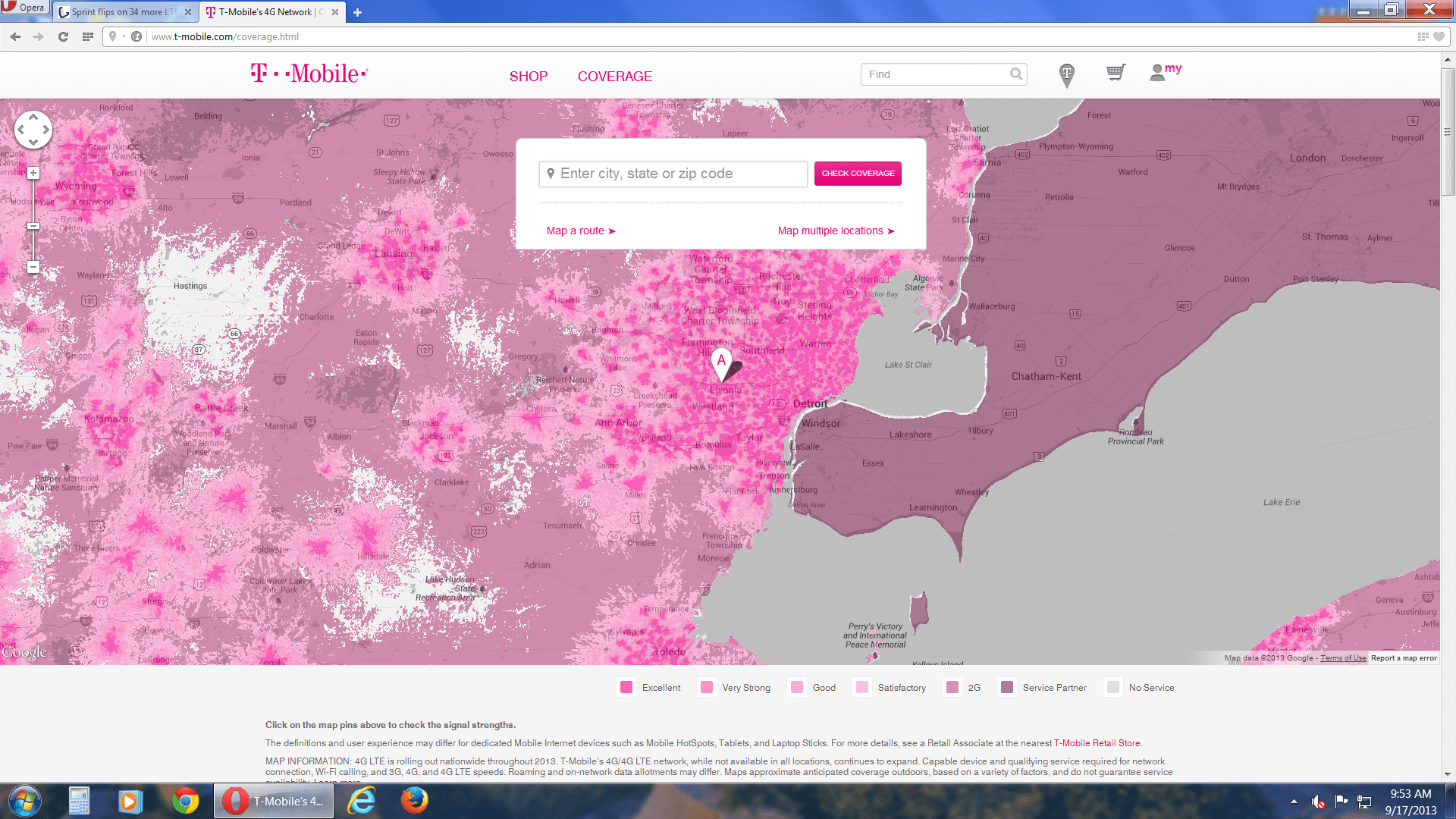1456x819 pixels.
Task: Expand Map multiple locations option
Action: pos(836,231)
